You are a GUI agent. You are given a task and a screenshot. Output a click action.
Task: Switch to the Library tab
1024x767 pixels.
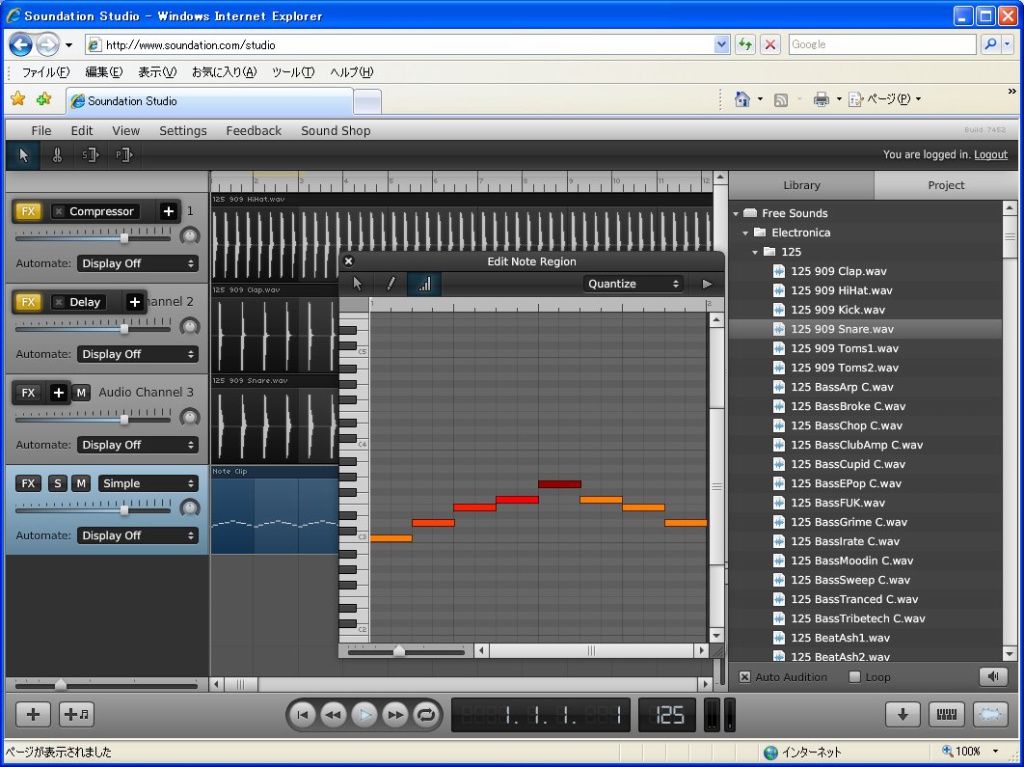coord(801,186)
